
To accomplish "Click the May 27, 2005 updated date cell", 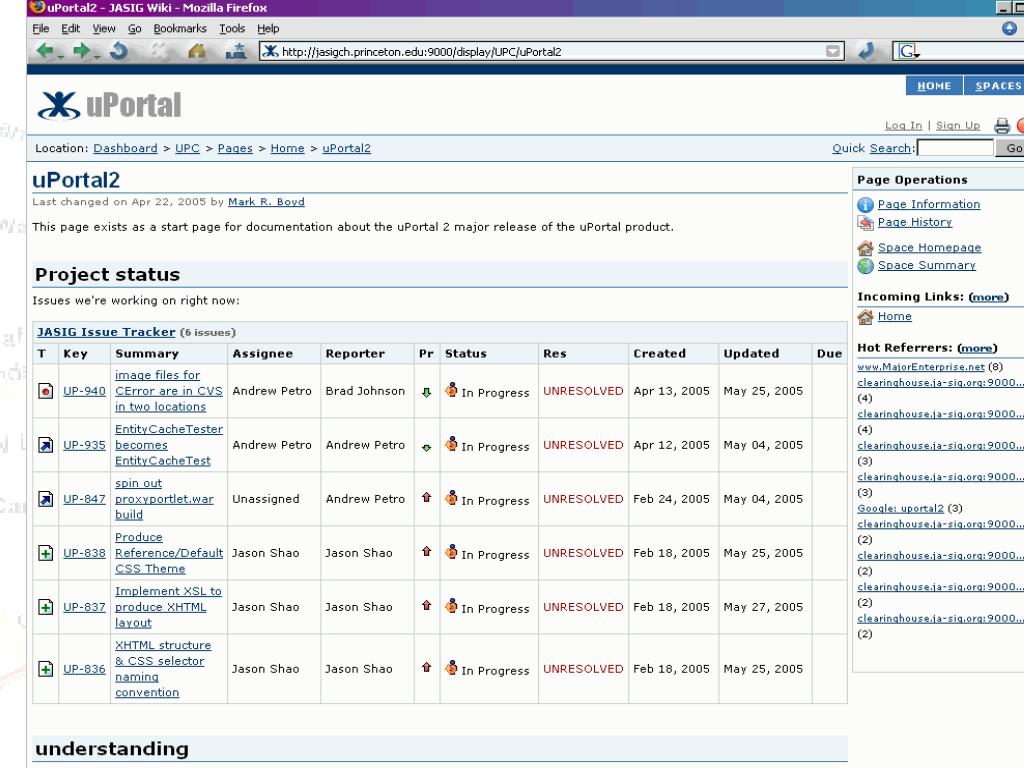I will click(x=763, y=607).
